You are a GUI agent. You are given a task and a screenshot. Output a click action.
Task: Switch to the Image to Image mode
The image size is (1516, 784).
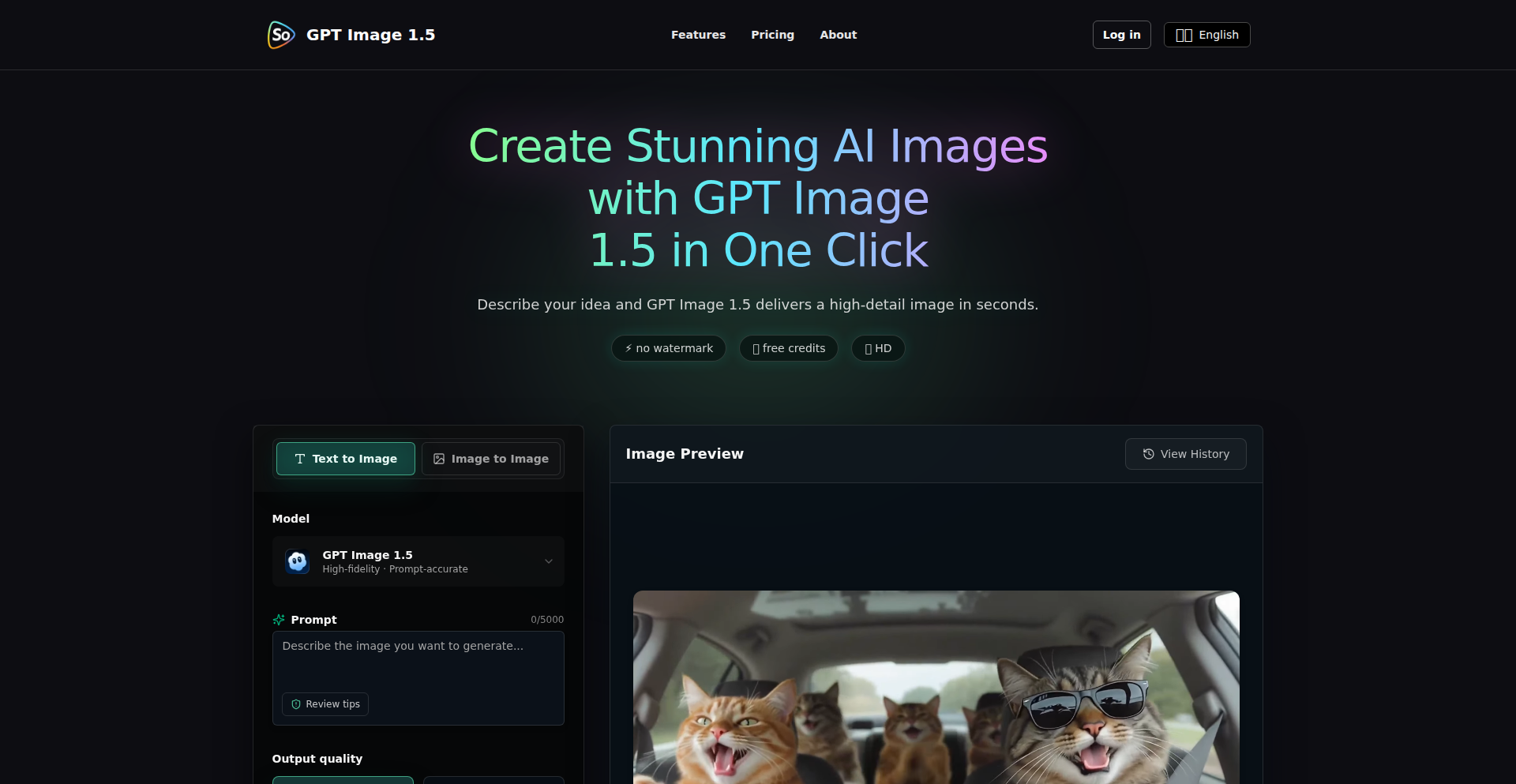pos(491,459)
